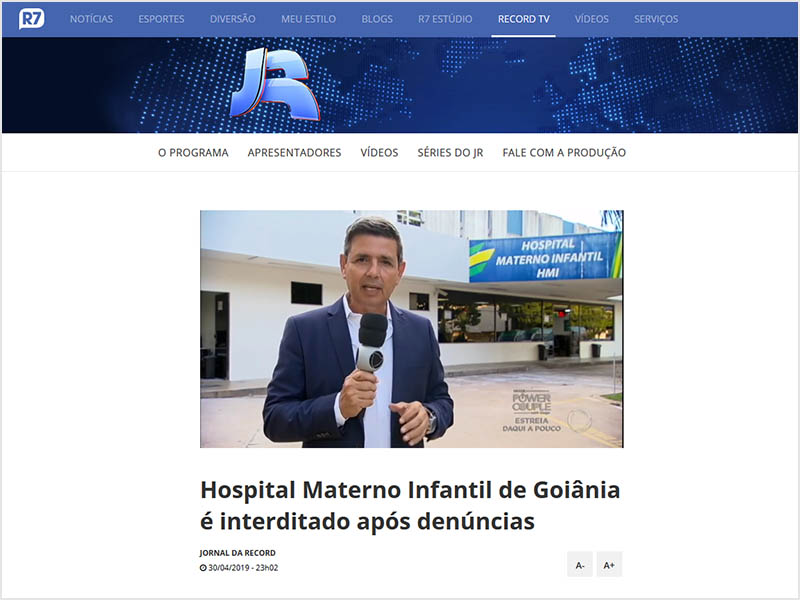
Task: Open R7 Estúdio section
Action: pyautogui.click(x=445, y=19)
